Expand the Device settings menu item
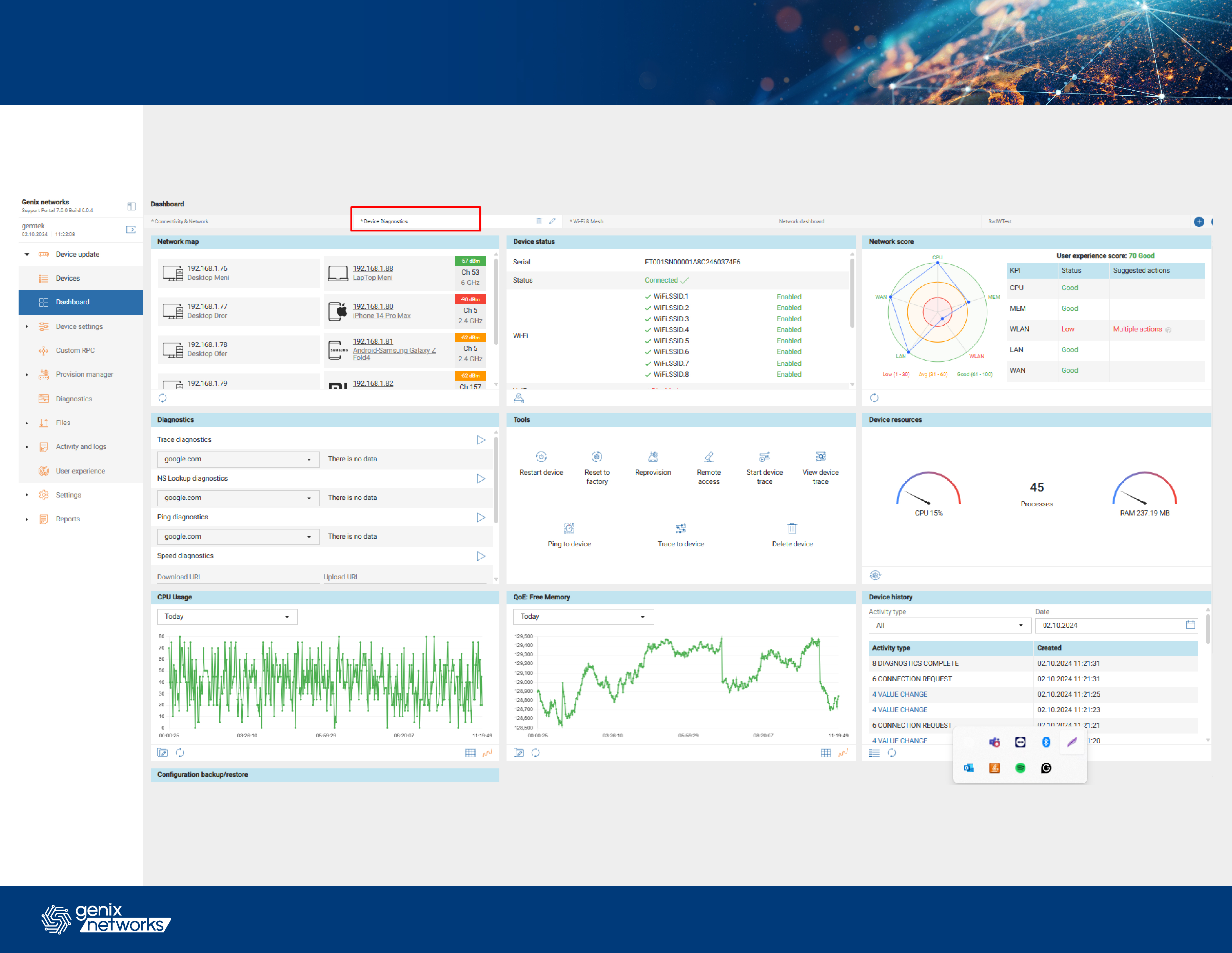The width and height of the screenshot is (1232, 953). 79,327
